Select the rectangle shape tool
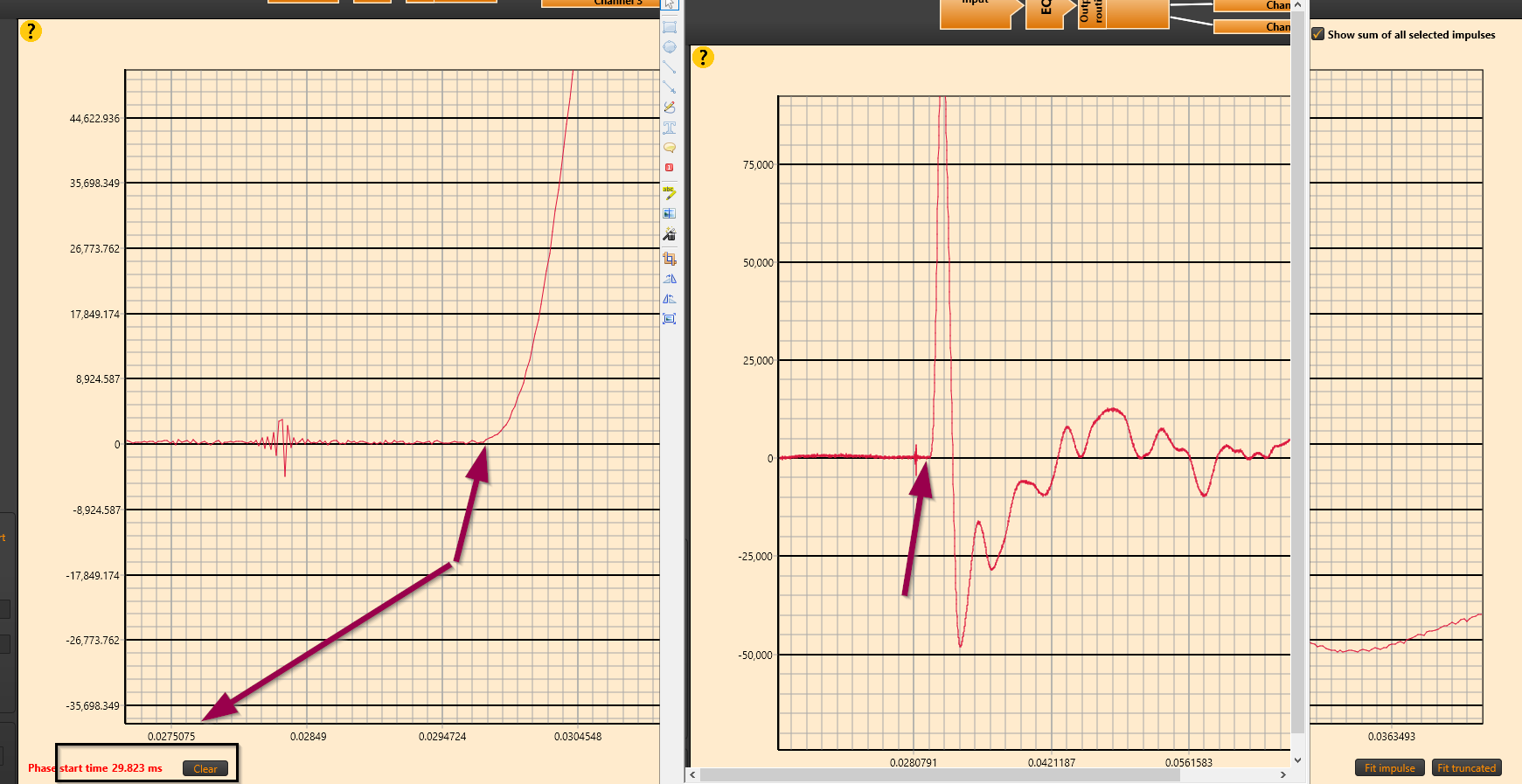Screen dimensions: 1522x784 tap(670, 27)
